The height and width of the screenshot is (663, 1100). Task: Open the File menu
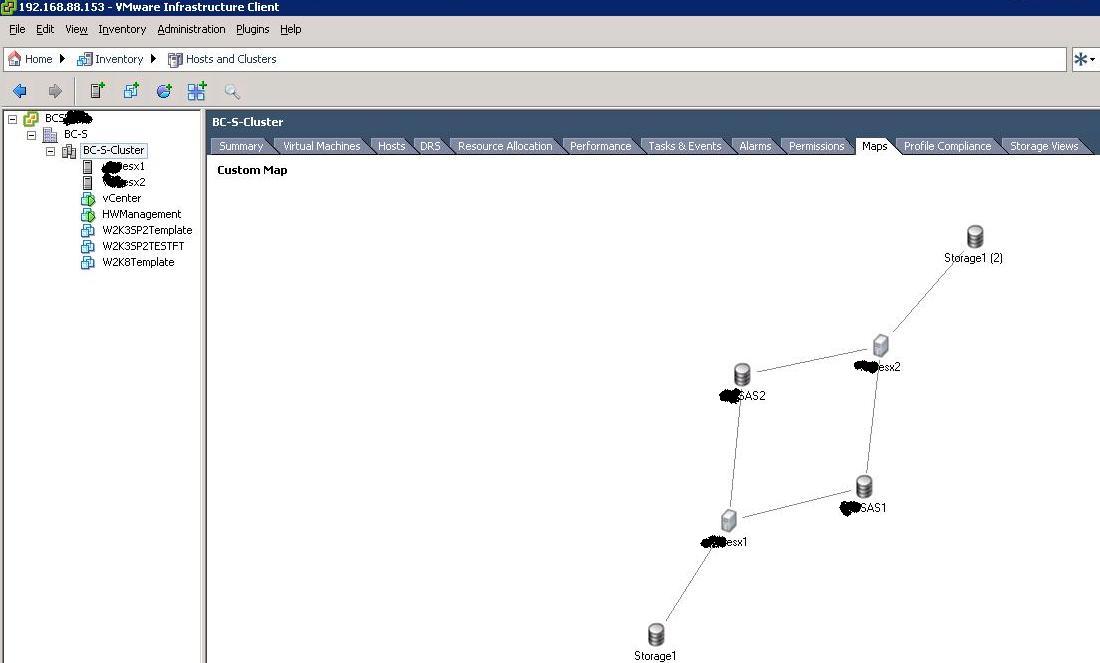click(x=17, y=29)
